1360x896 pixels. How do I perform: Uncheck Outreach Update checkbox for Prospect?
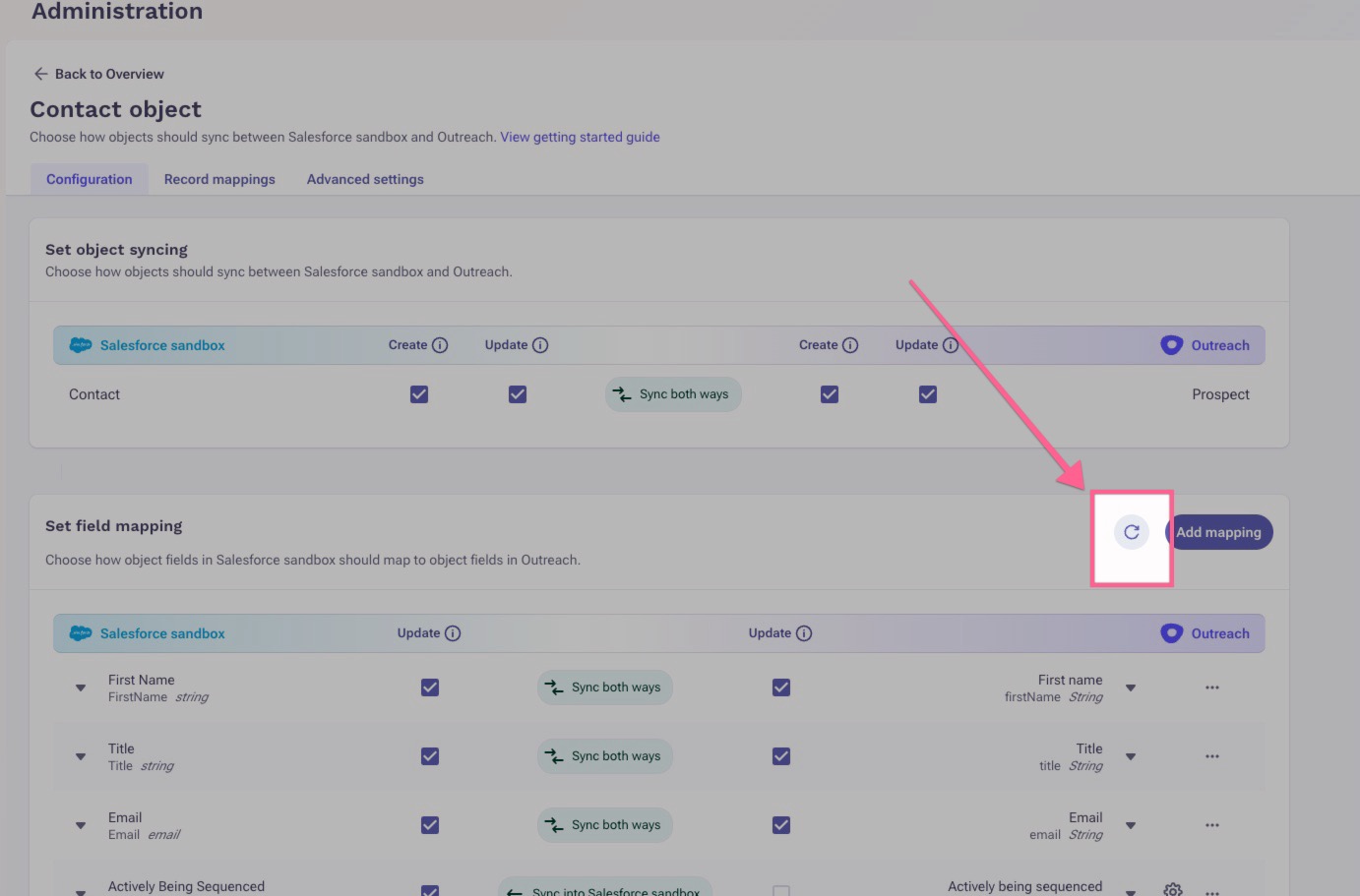(928, 394)
